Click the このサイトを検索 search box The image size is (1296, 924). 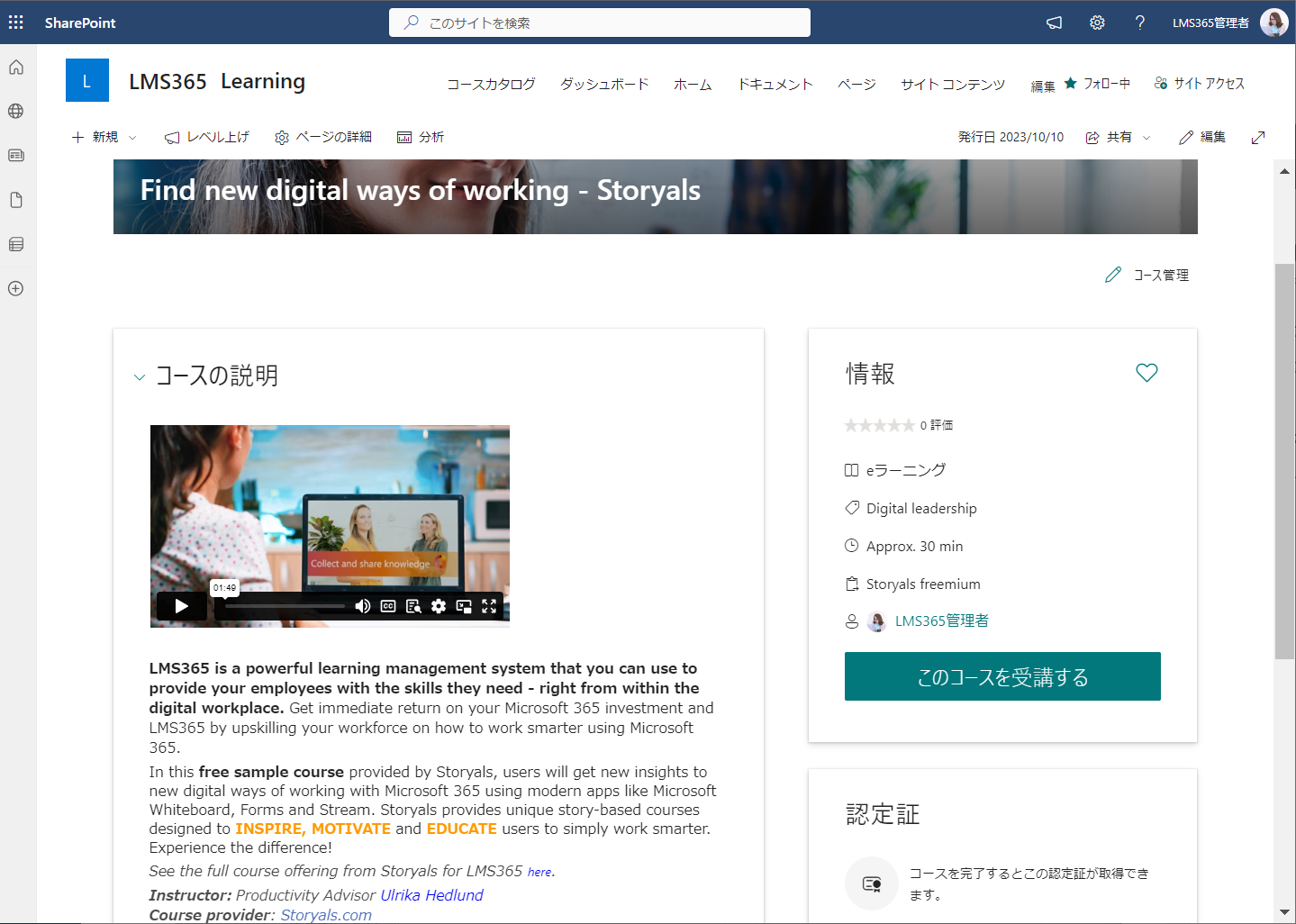[599, 22]
